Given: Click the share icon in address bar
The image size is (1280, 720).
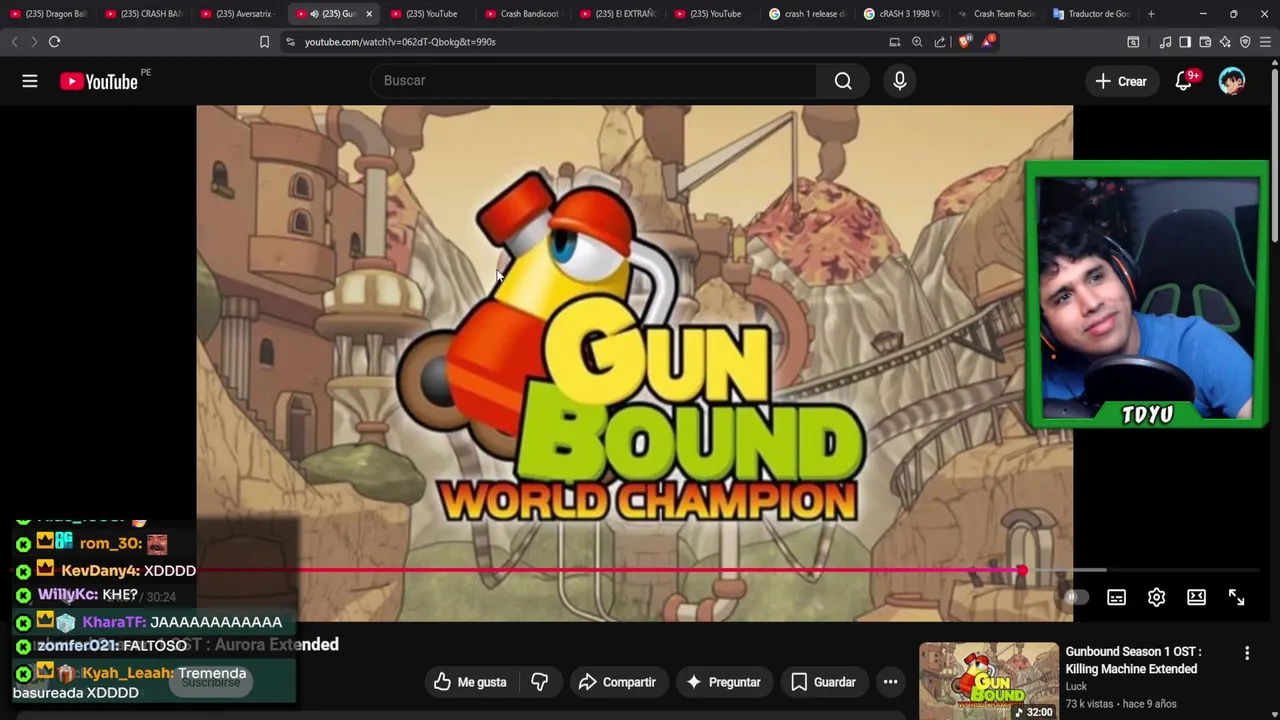Looking at the screenshot, I should (x=940, y=42).
